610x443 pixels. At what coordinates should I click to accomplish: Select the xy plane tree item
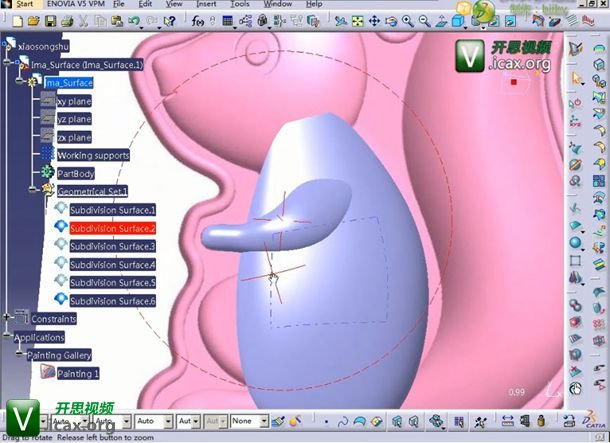tap(74, 101)
